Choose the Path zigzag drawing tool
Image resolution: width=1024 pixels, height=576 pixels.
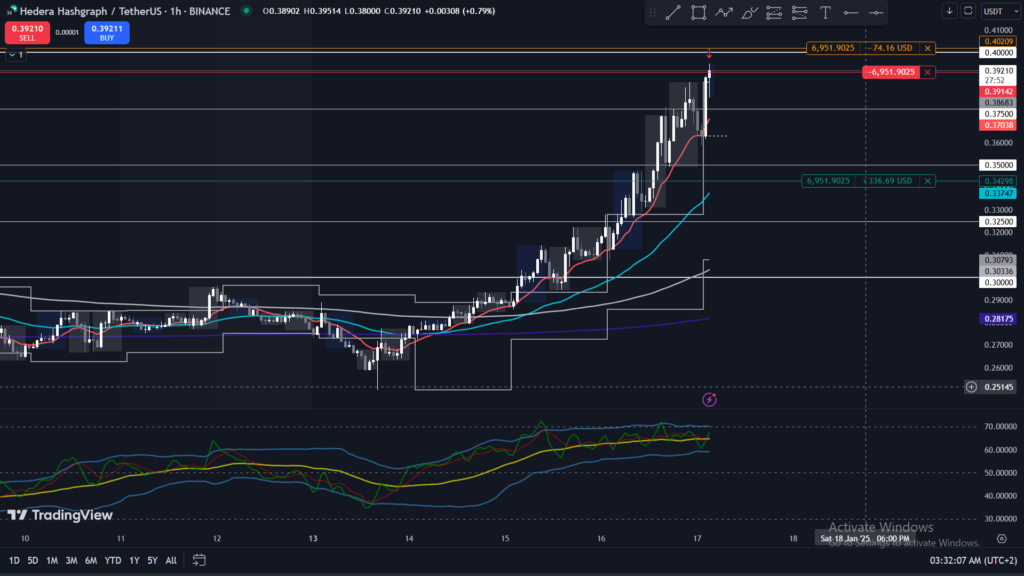click(x=723, y=13)
